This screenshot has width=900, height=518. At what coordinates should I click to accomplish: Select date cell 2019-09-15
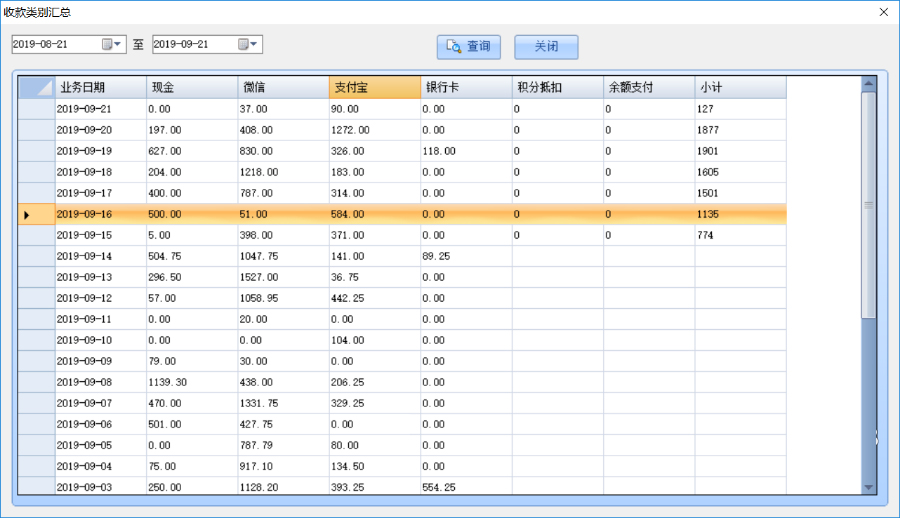[x=100, y=235]
